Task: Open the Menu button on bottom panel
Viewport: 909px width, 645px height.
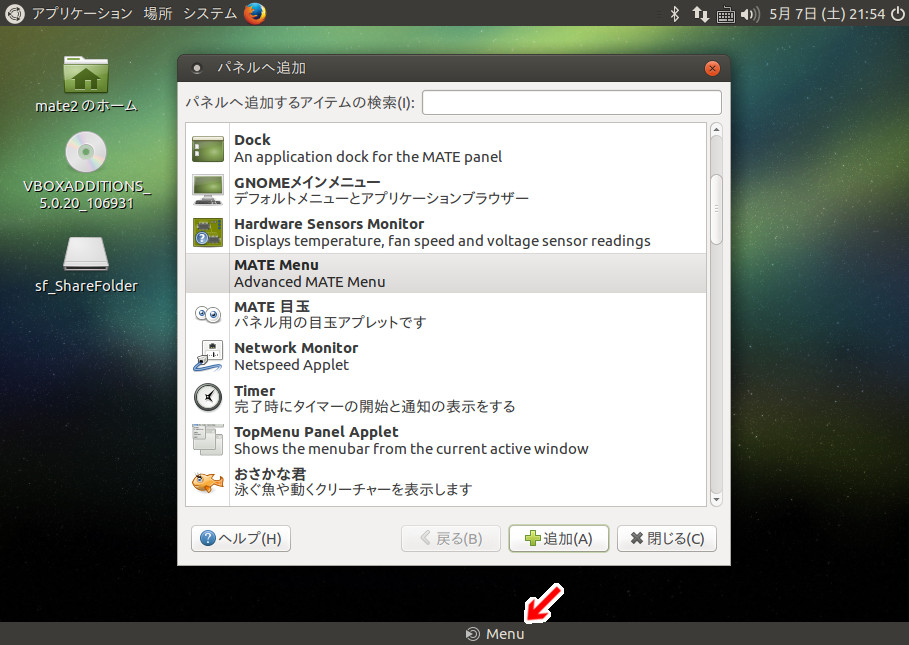Action: click(496, 634)
